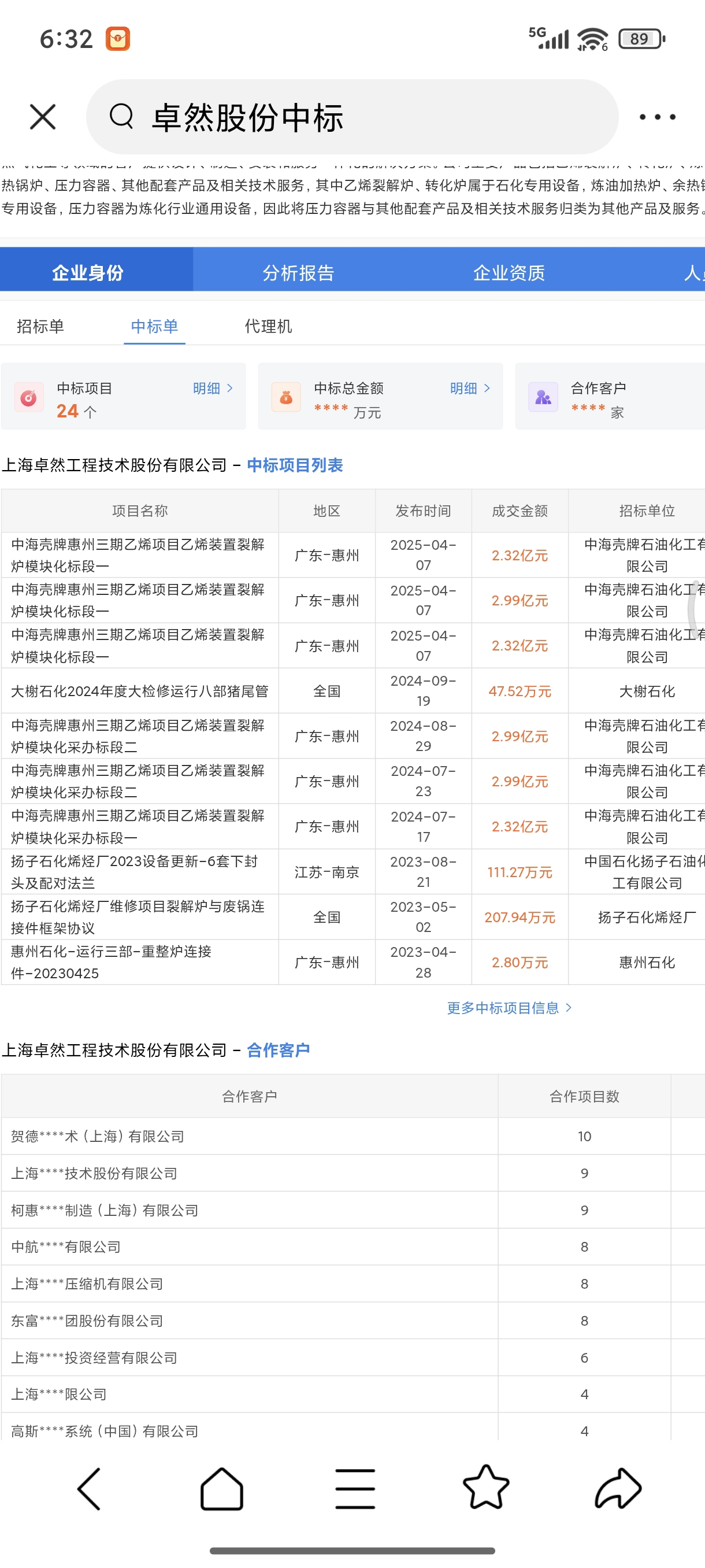Switch to the 企业资质 tab
The image size is (705, 1568).
pos(509,273)
